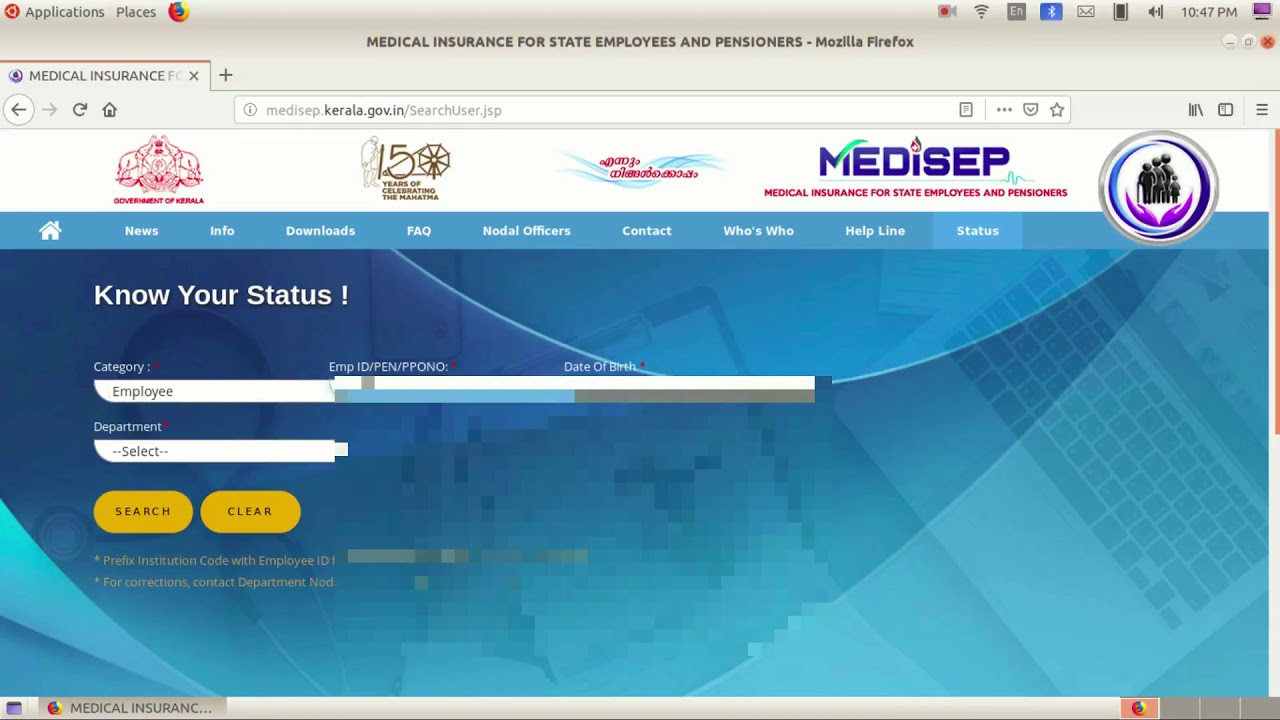Click the 'For corrections, contact Department' note

[214, 582]
